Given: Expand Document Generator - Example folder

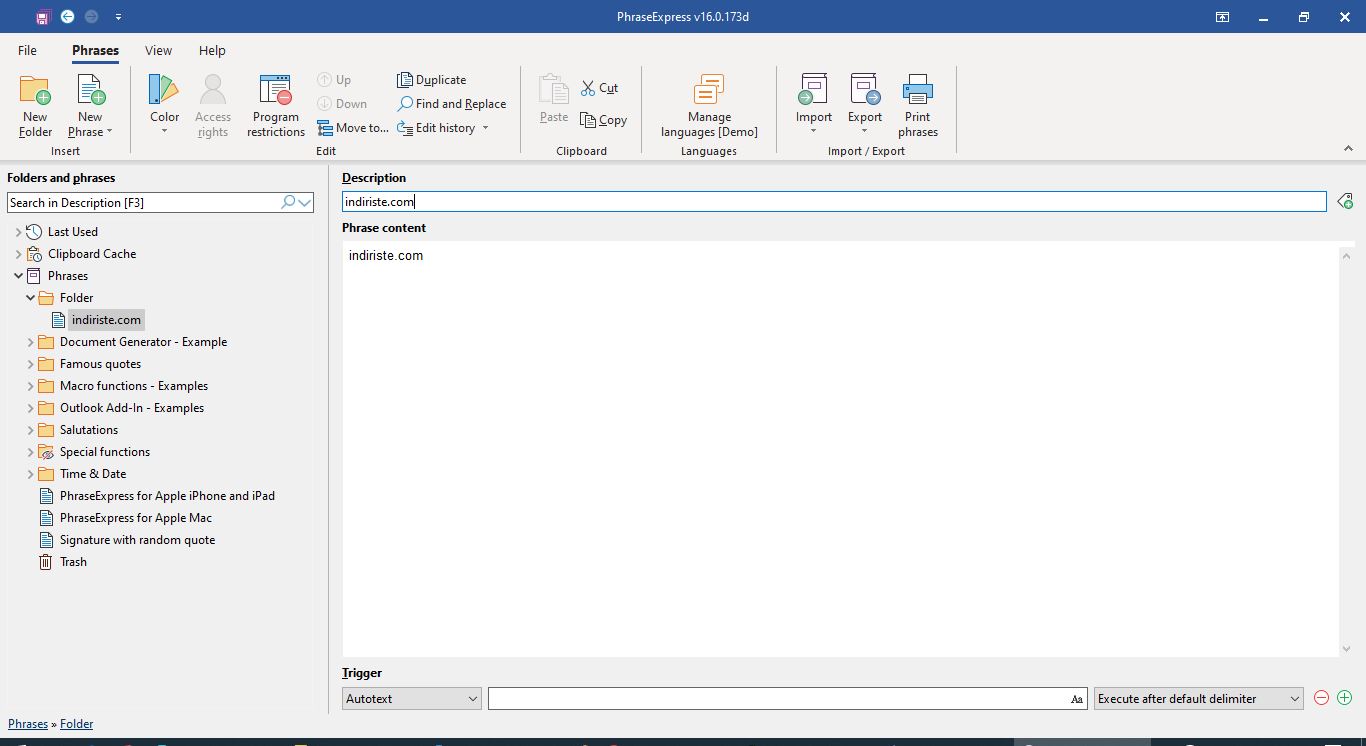Looking at the screenshot, I should point(30,342).
